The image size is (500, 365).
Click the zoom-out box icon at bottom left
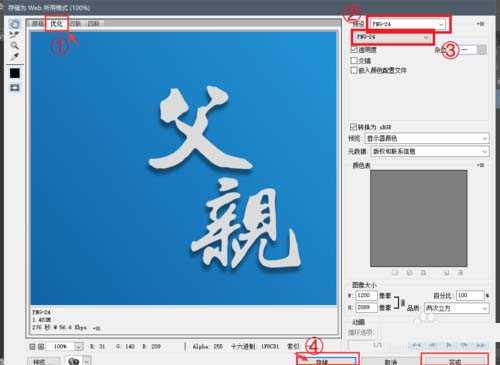tap(32, 347)
